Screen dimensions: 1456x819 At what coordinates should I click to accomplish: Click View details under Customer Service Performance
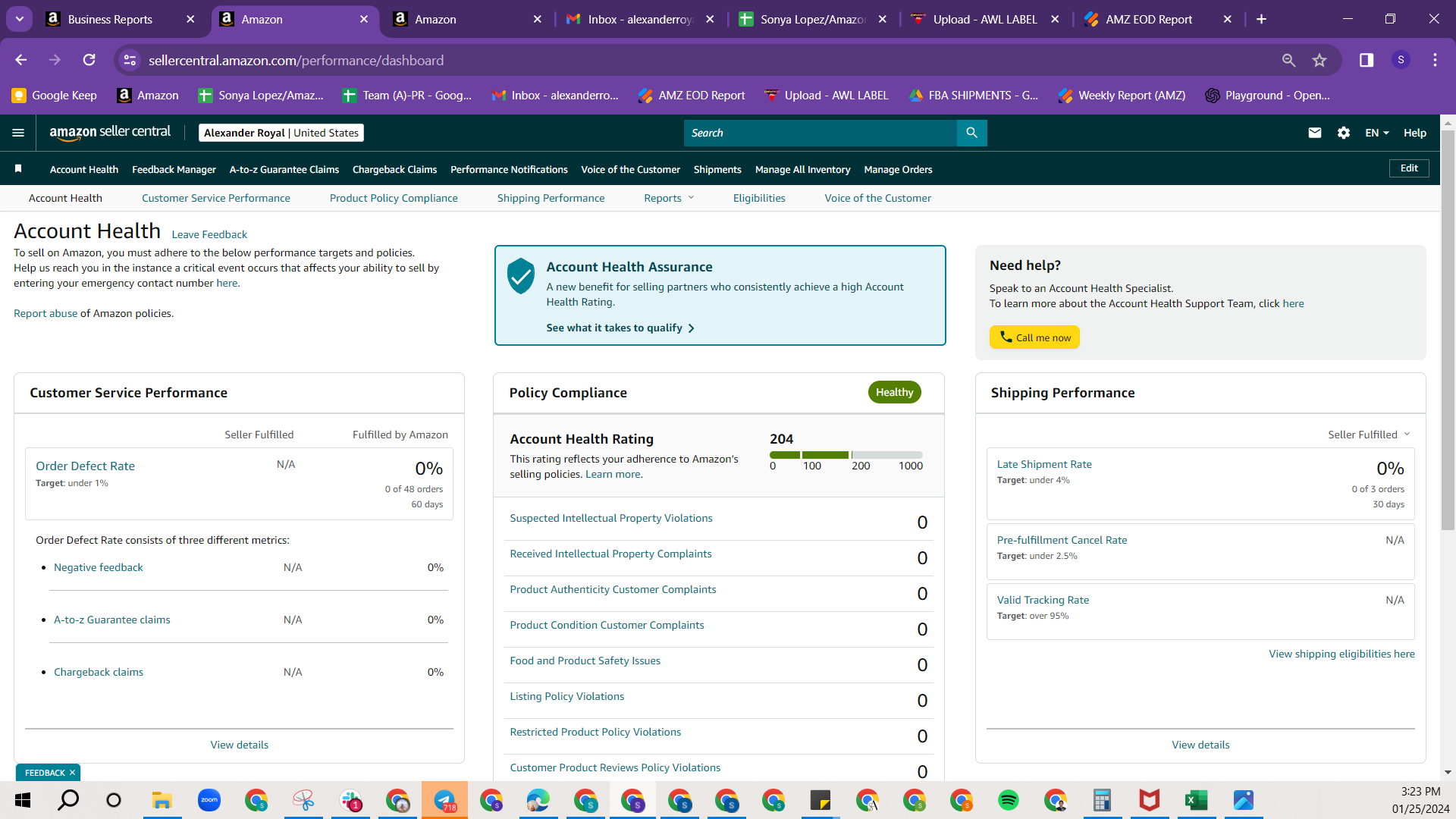click(x=240, y=745)
